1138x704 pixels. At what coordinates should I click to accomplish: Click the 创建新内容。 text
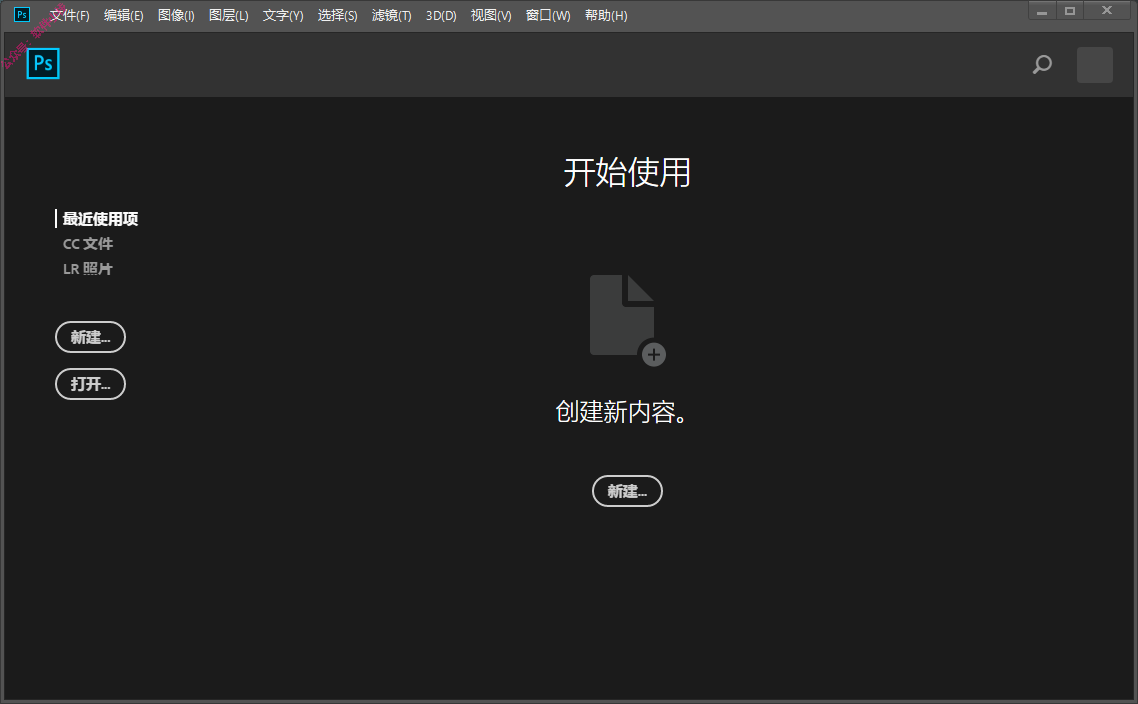pyautogui.click(x=621, y=412)
